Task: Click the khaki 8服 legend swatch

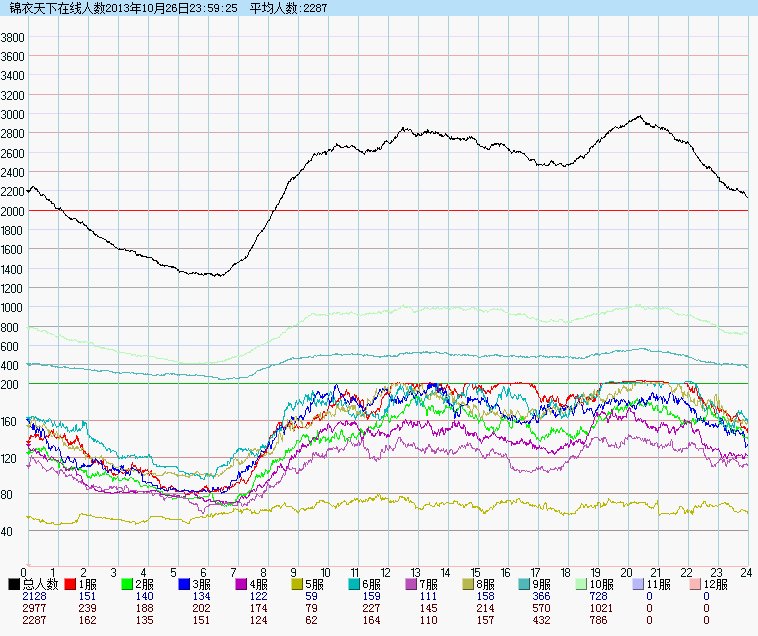Action: pyautogui.click(x=469, y=584)
